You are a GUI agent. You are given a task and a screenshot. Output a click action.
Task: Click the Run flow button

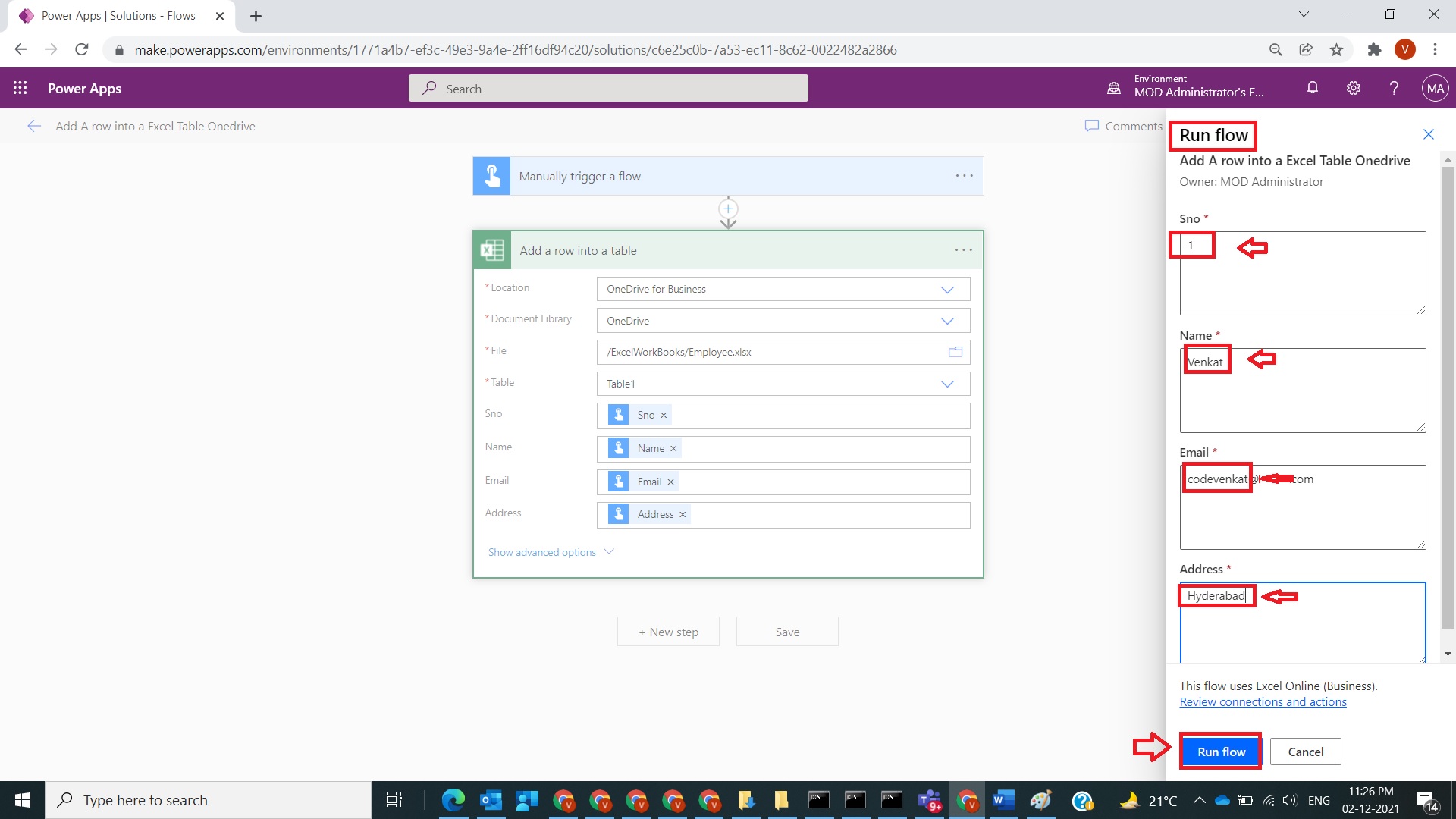tap(1221, 752)
